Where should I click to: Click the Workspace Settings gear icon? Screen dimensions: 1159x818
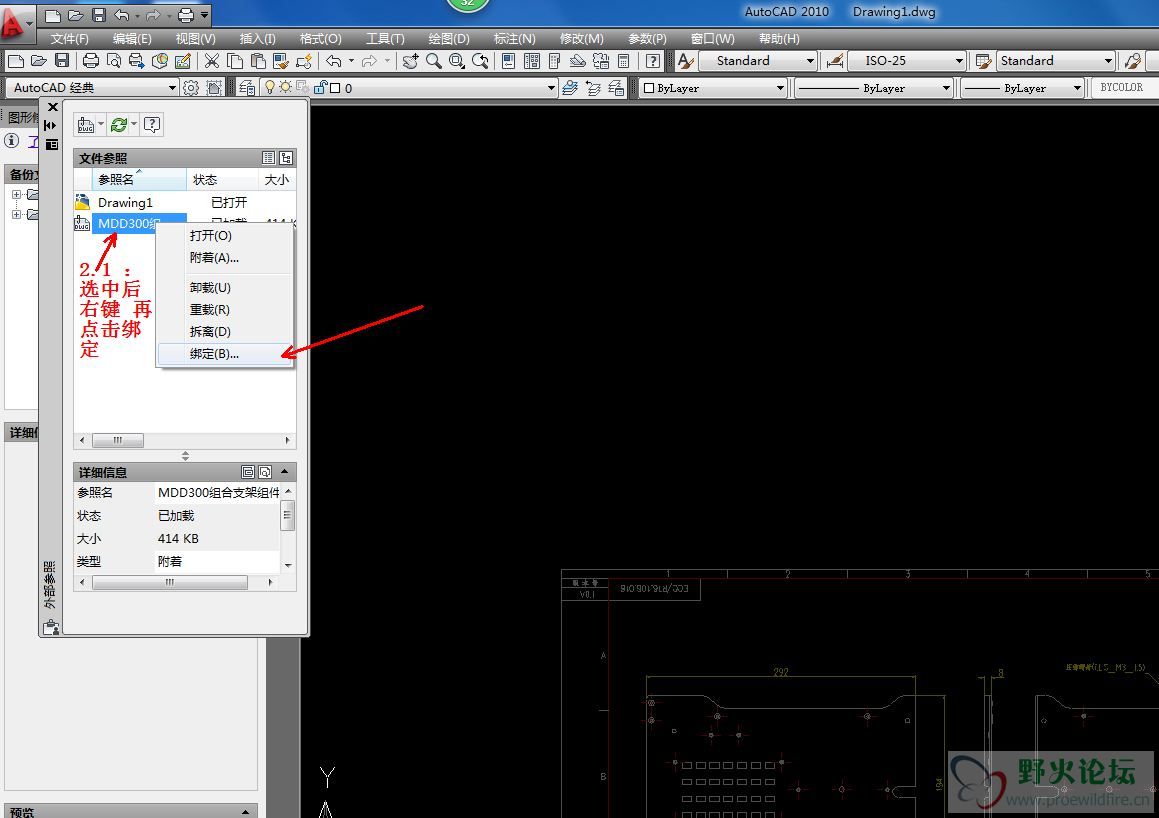point(191,88)
